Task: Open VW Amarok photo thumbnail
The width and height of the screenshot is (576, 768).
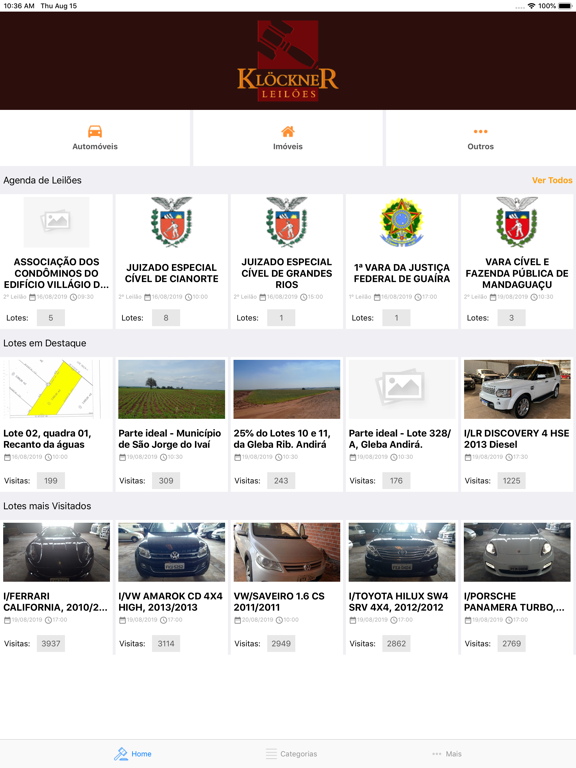Action: tap(171, 552)
